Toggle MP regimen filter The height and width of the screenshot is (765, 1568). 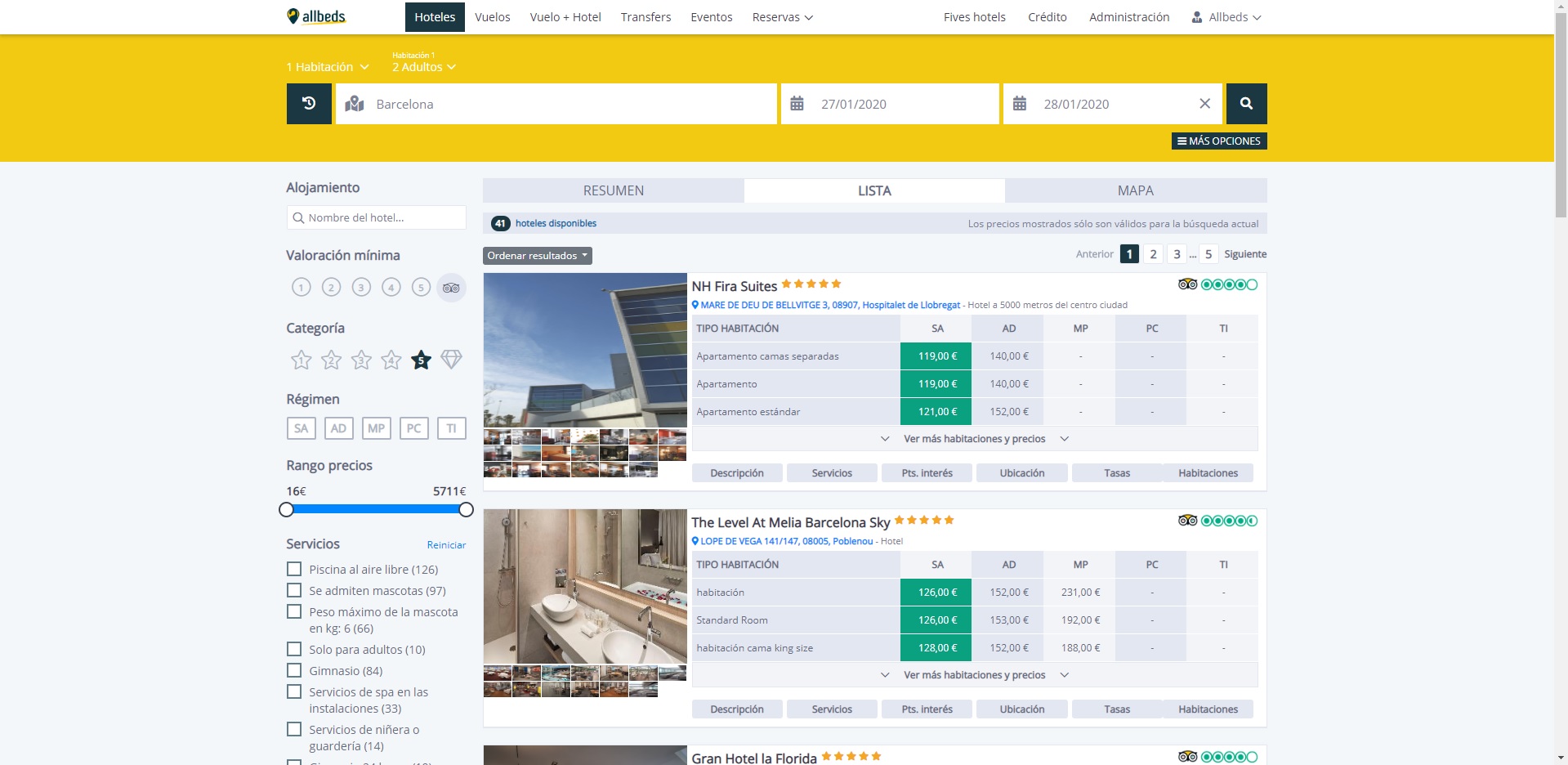376,428
